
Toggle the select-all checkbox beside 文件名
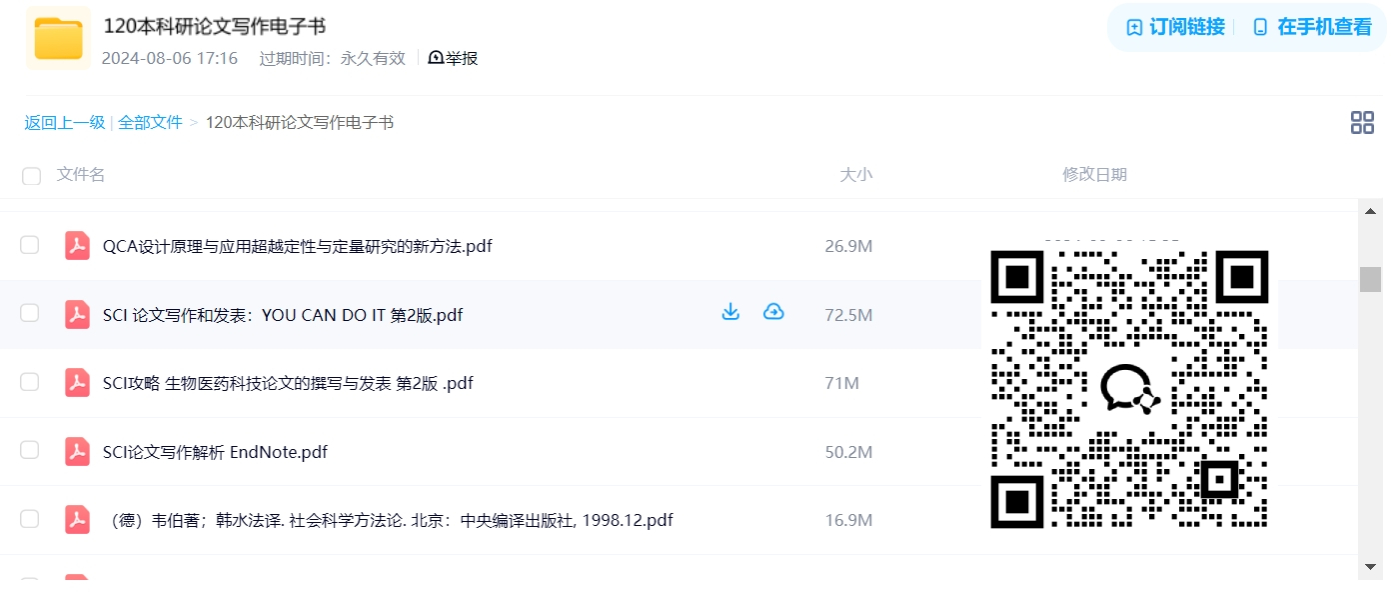point(31,176)
